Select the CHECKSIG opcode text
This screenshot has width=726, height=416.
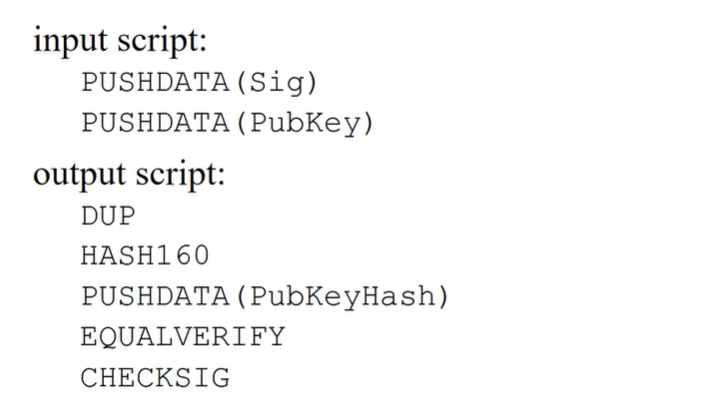point(155,378)
